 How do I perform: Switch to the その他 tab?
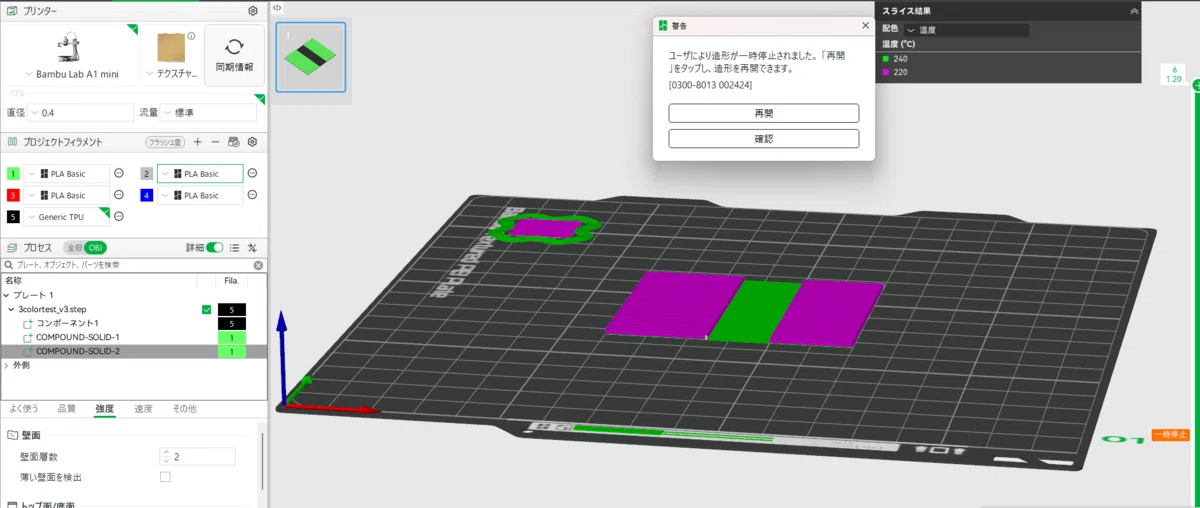(x=184, y=409)
